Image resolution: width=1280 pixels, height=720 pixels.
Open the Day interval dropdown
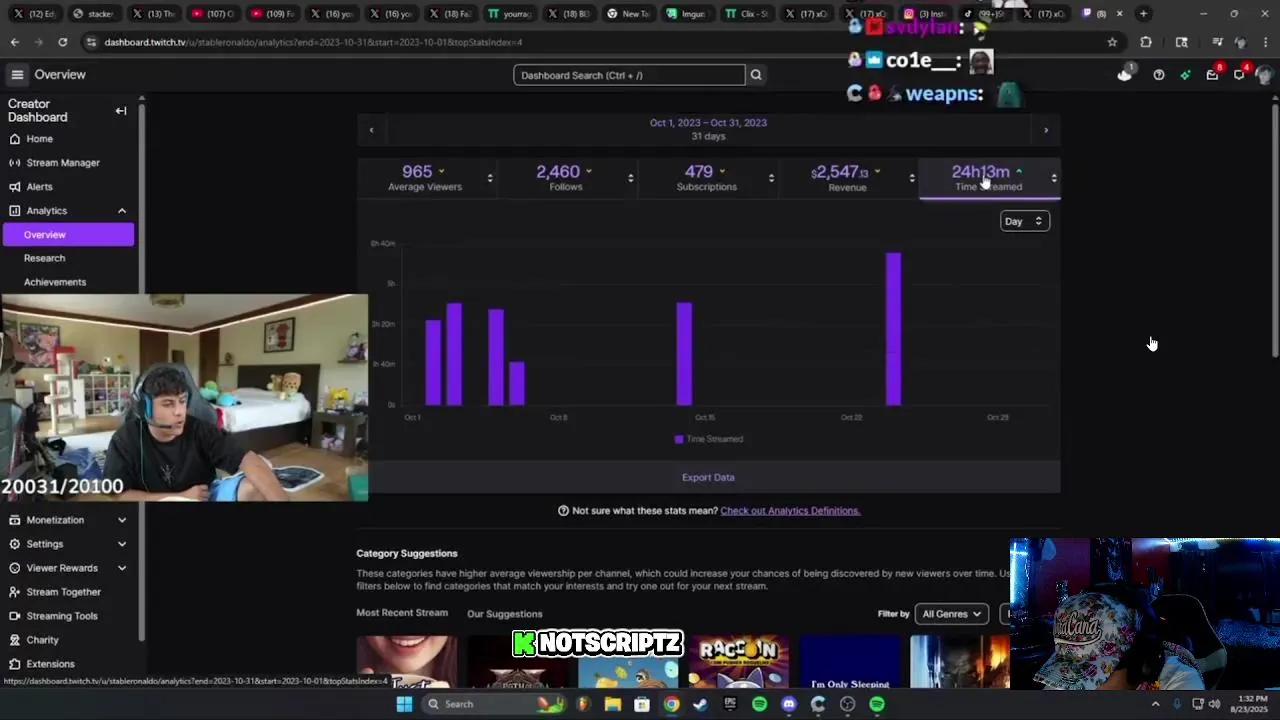pyautogui.click(x=1024, y=221)
